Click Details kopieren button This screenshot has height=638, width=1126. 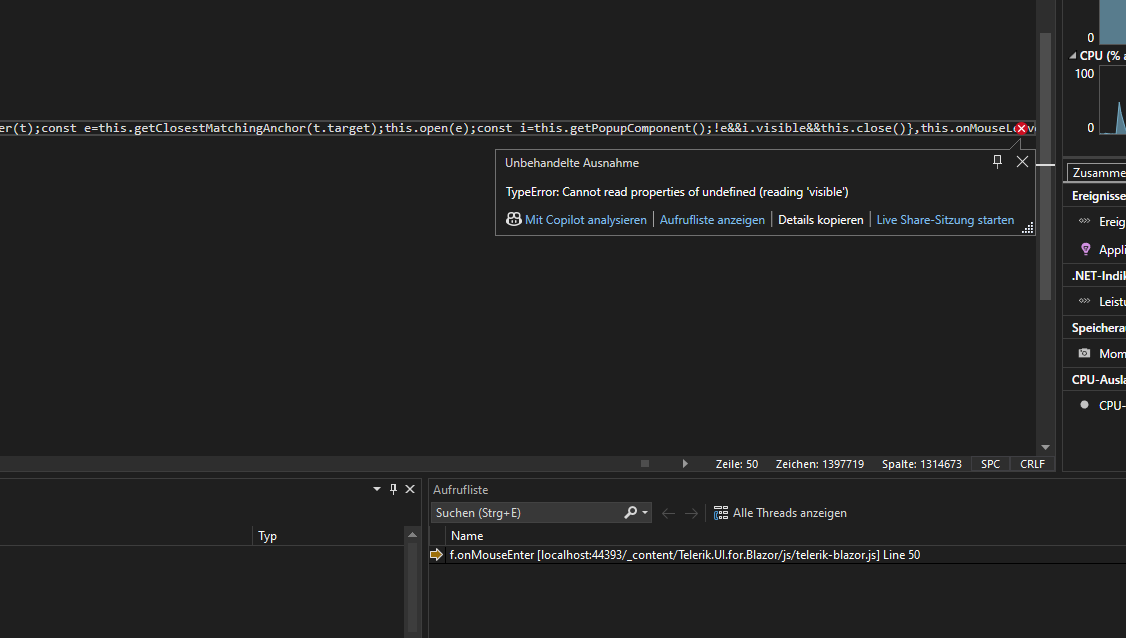tap(820, 220)
